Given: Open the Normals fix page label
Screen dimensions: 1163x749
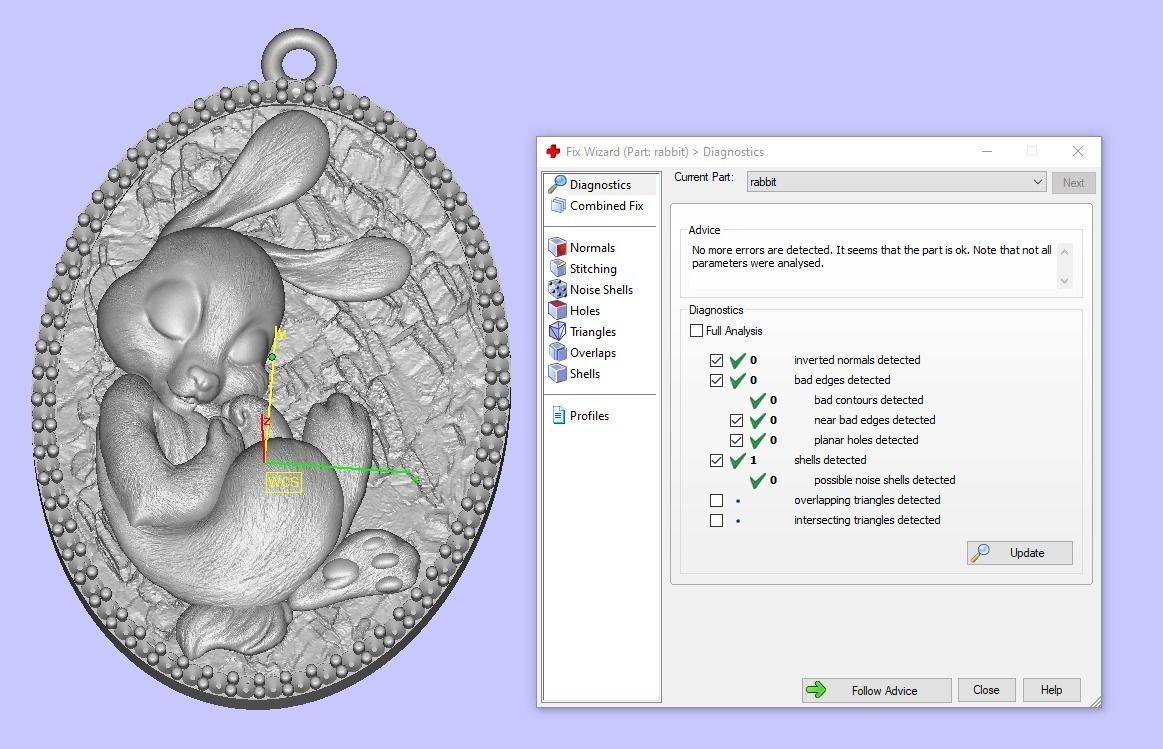Looking at the screenshot, I should [592, 248].
